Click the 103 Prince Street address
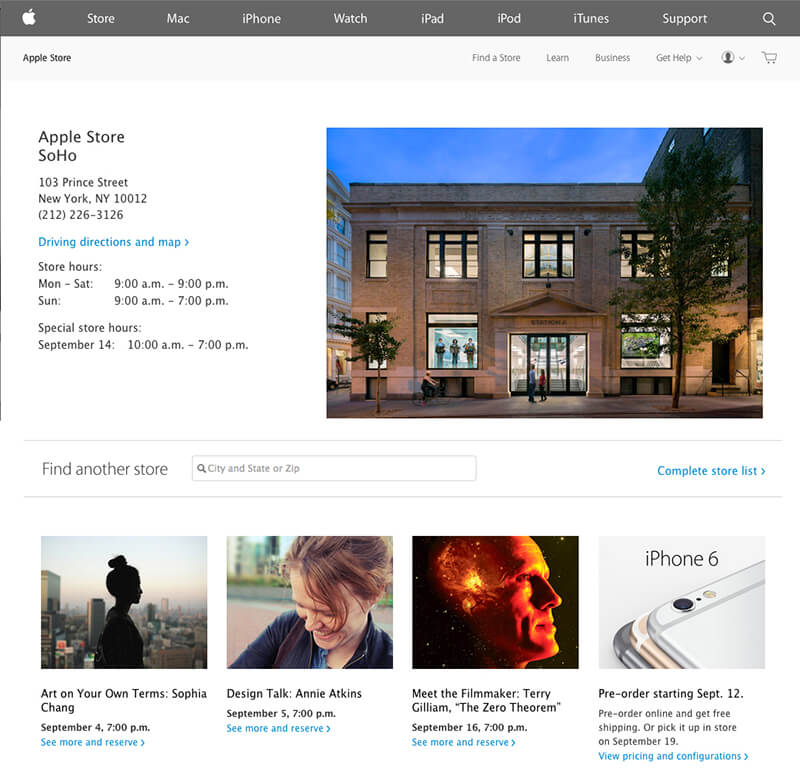Screen dimensions: 800x778 coord(83,182)
